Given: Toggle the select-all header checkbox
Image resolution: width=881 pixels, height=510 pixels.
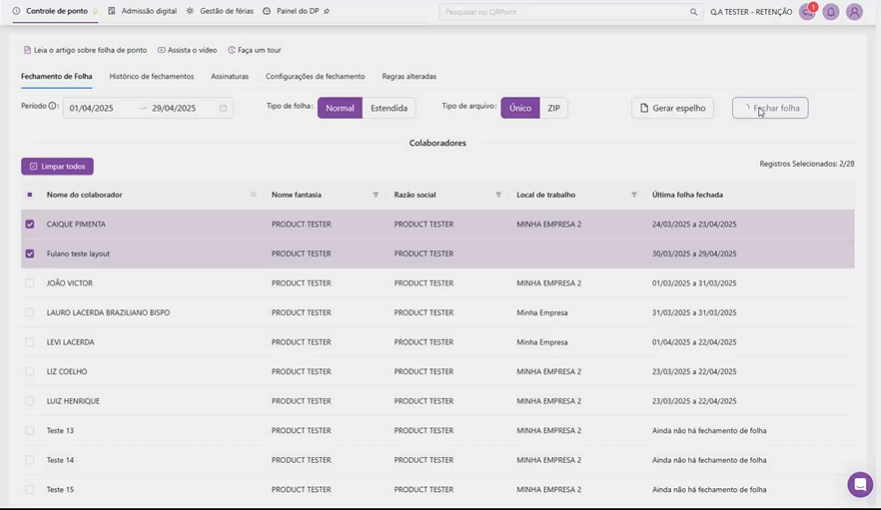Looking at the screenshot, I should coord(30,195).
